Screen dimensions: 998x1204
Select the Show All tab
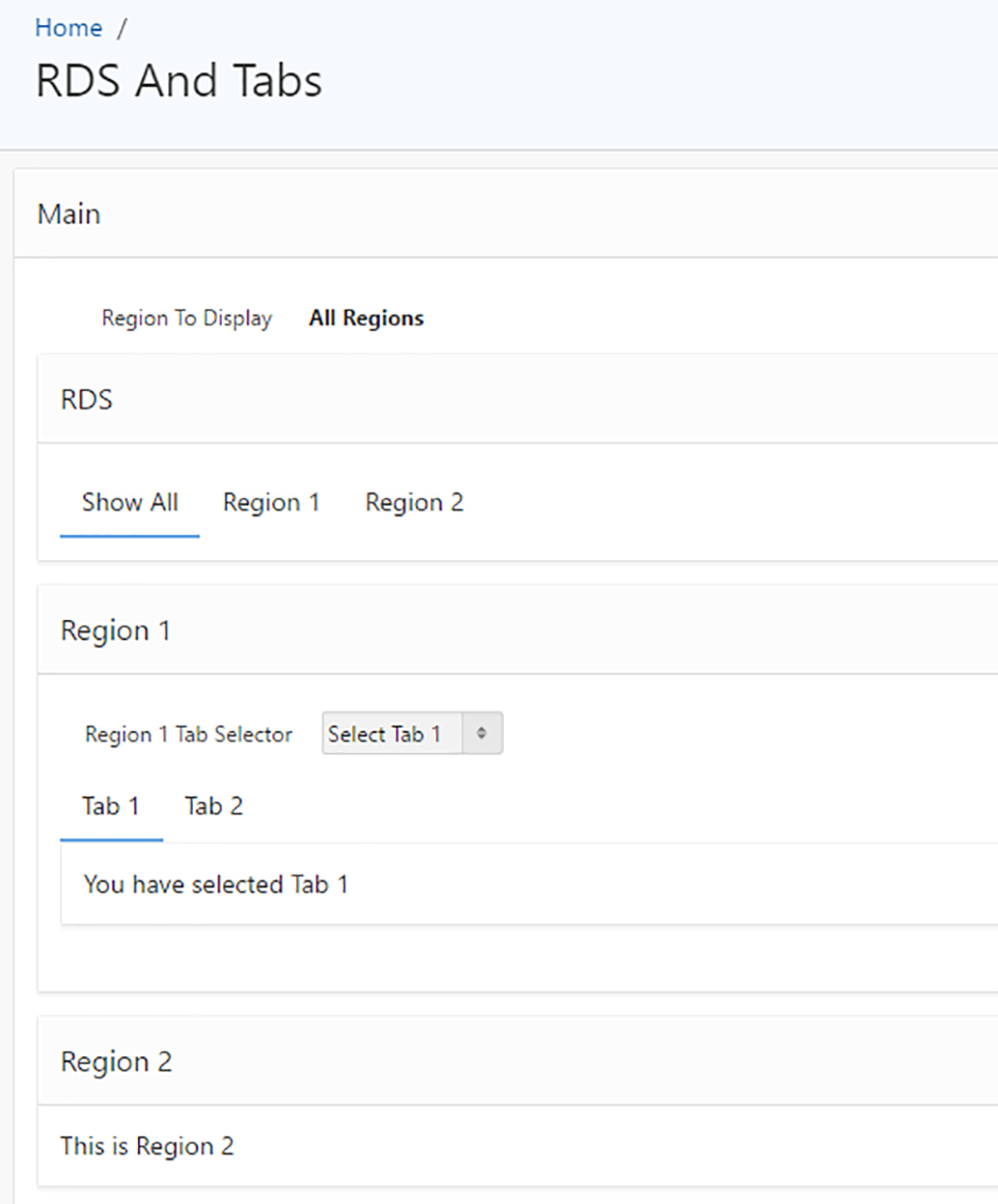click(130, 503)
